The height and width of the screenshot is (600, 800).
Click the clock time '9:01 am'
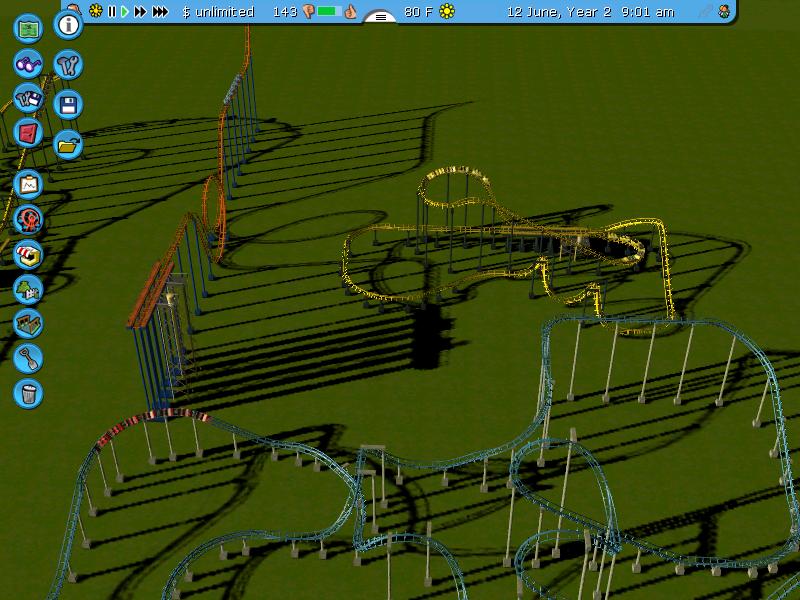[x=647, y=12]
